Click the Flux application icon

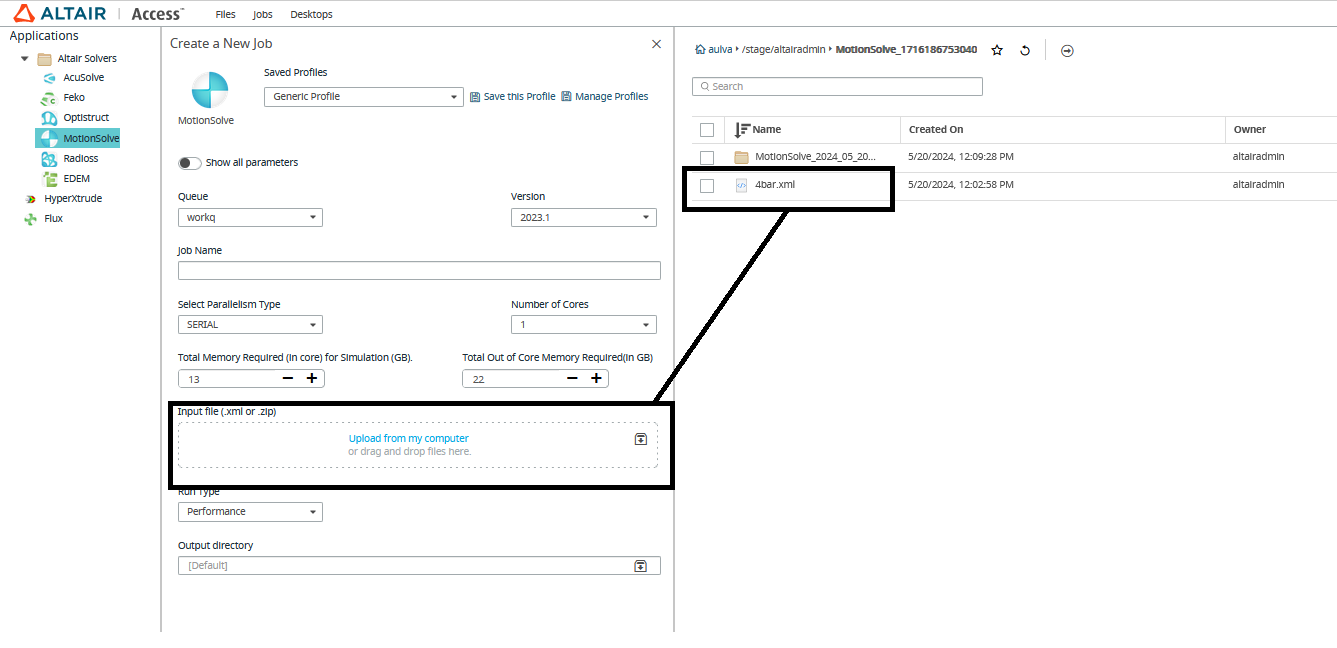(x=30, y=218)
